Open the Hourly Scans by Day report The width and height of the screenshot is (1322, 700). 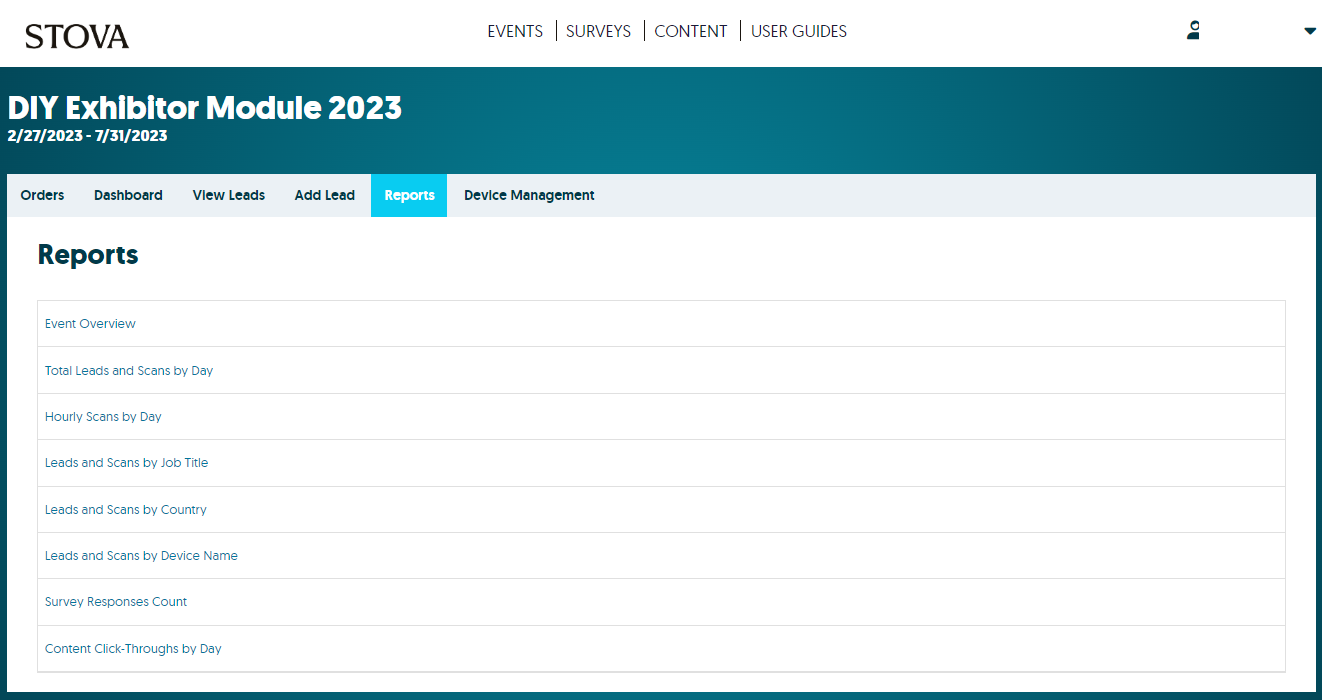[103, 416]
